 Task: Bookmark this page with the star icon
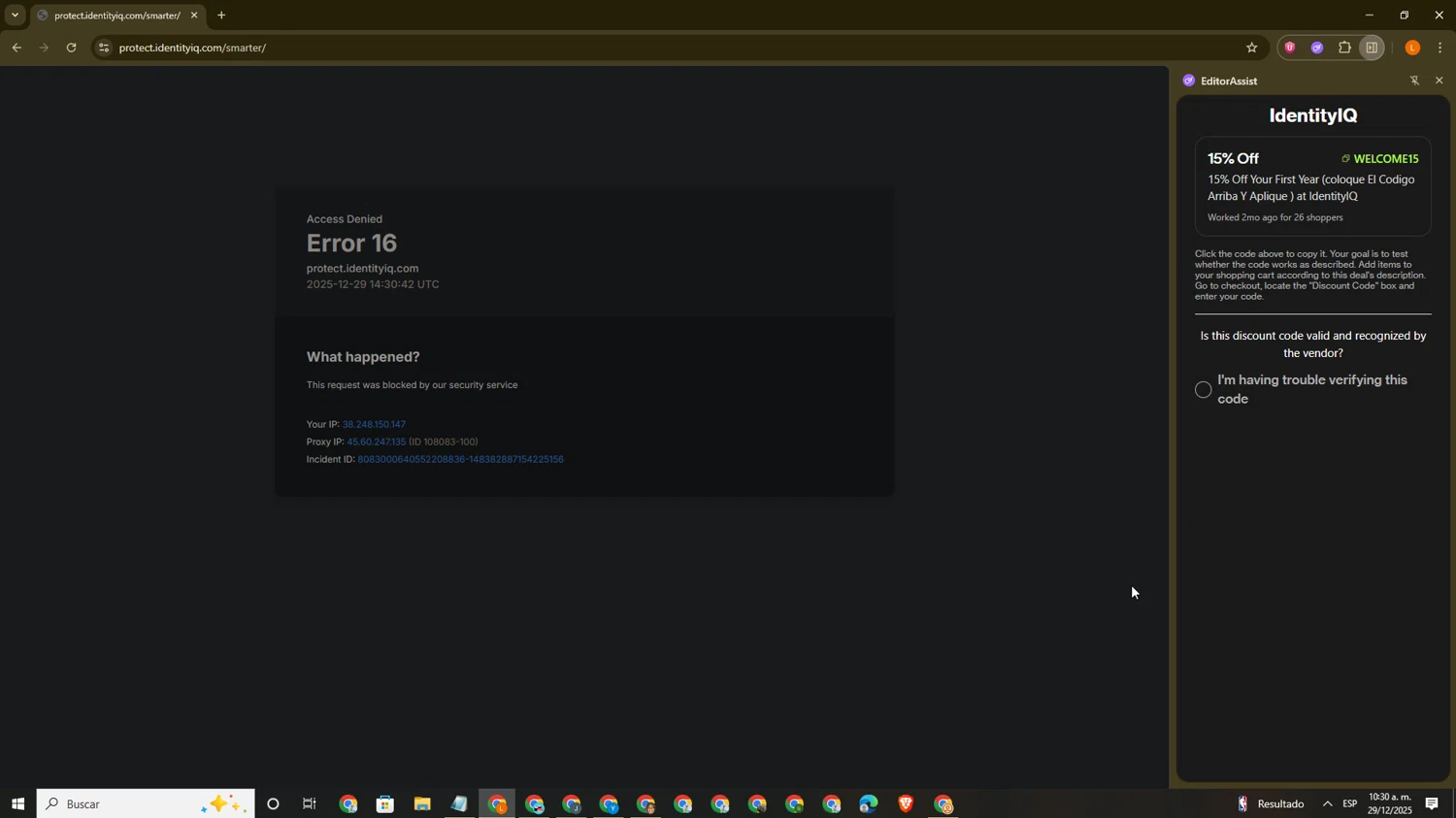coord(1251,48)
